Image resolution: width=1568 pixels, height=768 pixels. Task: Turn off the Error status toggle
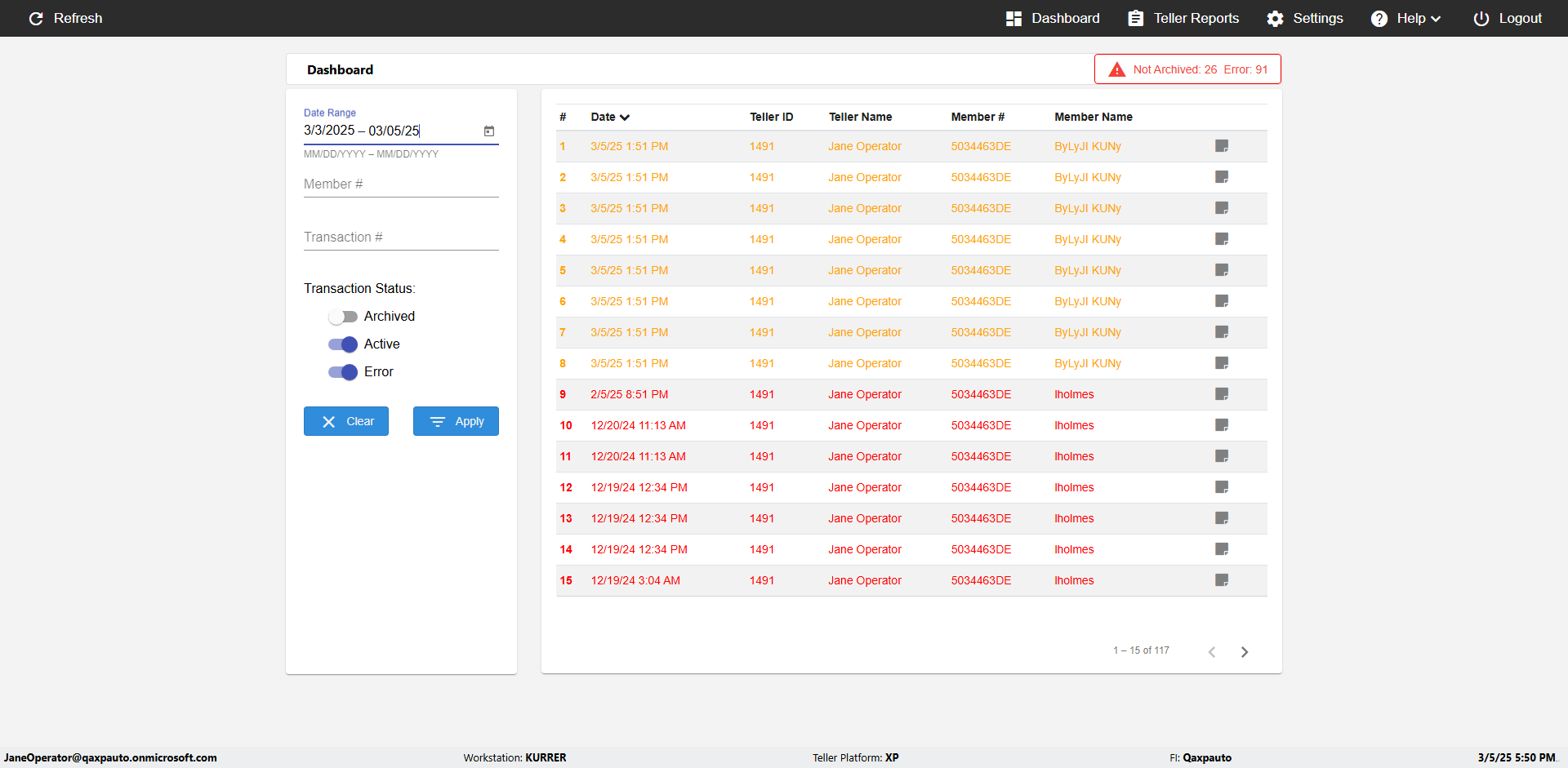click(343, 372)
